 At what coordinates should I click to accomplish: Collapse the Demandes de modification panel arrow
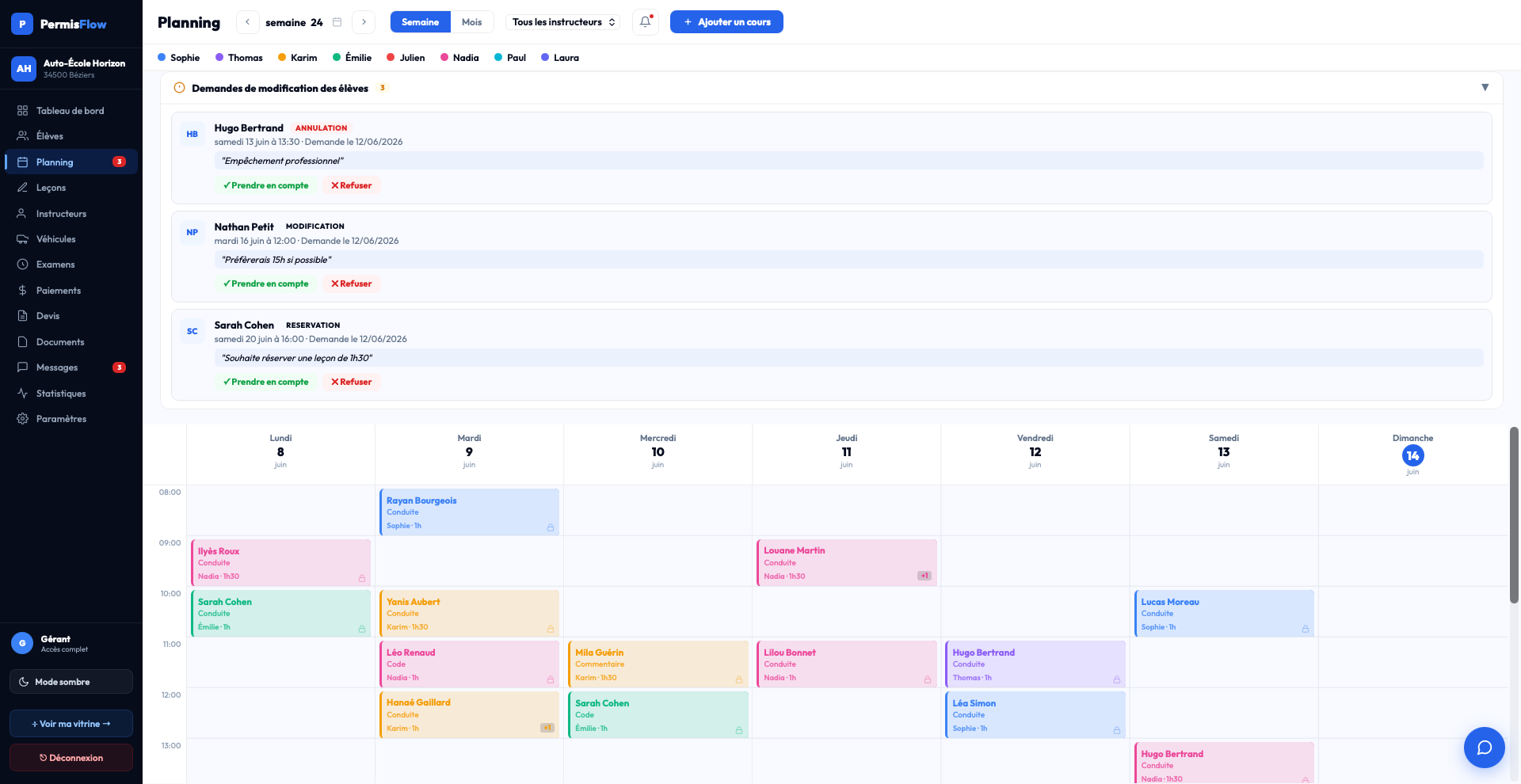click(x=1485, y=88)
